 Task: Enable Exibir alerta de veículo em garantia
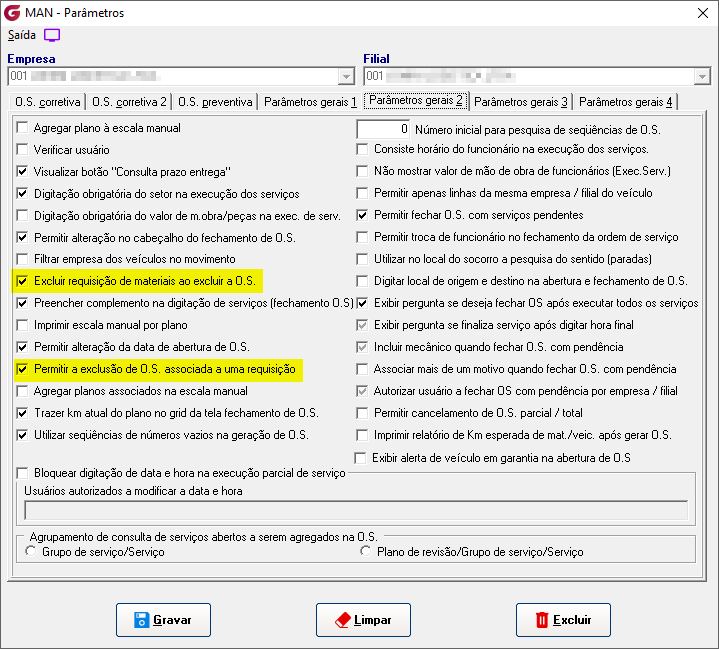[360, 458]
